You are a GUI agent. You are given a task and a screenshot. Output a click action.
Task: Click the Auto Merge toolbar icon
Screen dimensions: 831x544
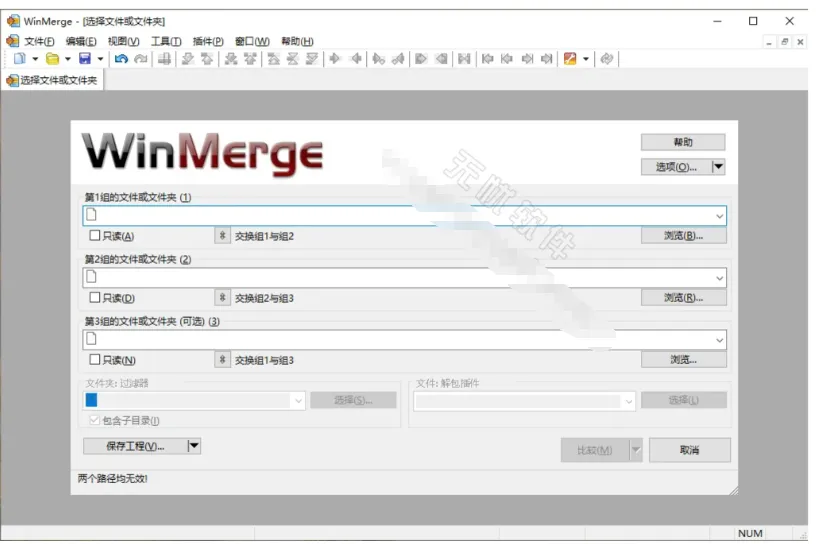pos(464,58)
